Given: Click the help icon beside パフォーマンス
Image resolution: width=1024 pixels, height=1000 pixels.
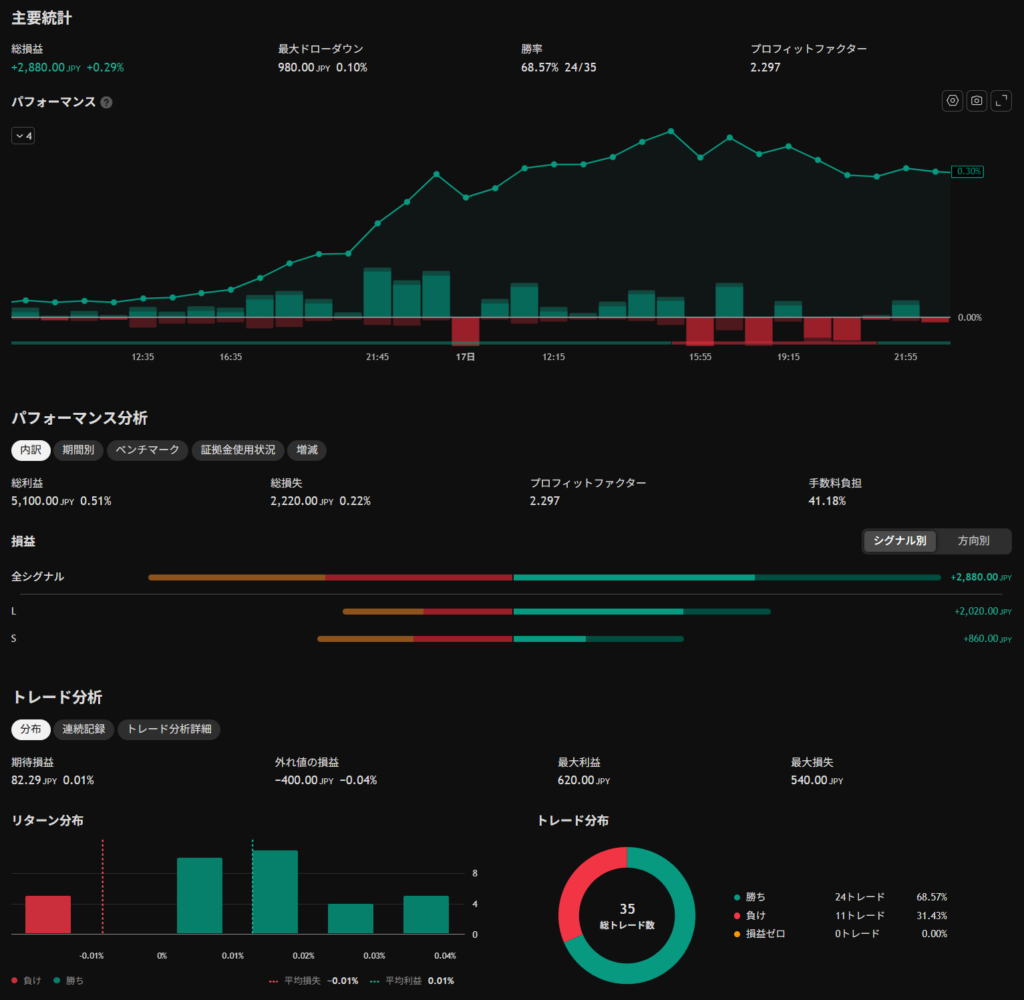Looking at the screenshot, I should coord(106,103).
